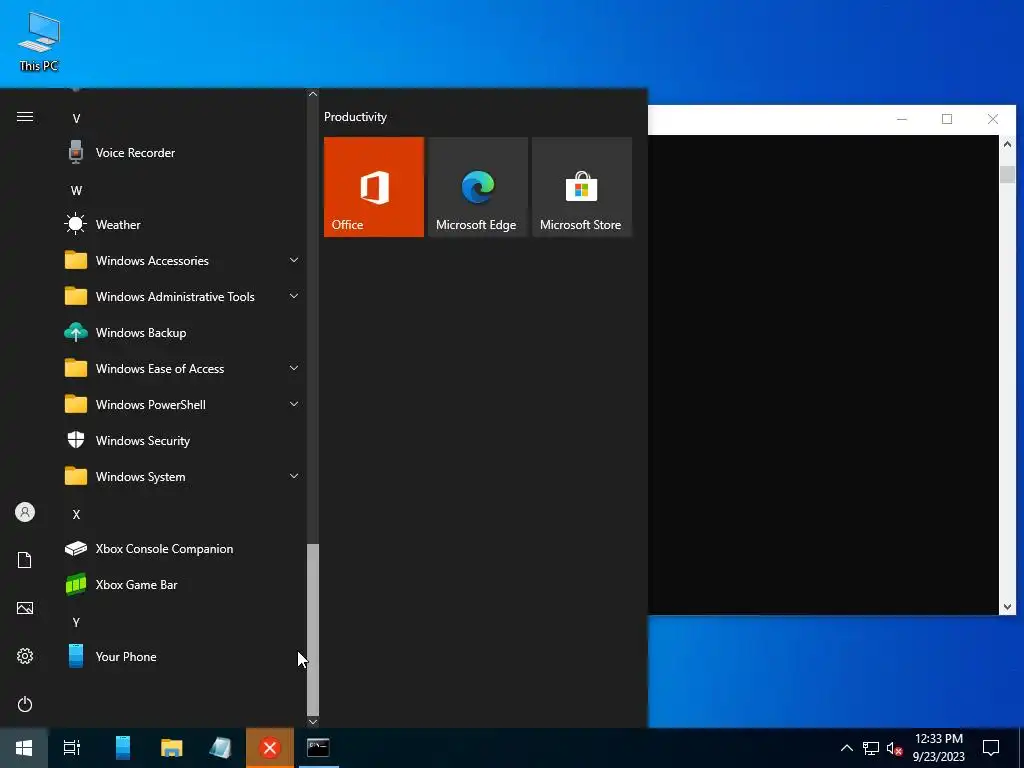1024x768 pixels.
Task: Open the notification center icon
Action: [x=991, y=748]
